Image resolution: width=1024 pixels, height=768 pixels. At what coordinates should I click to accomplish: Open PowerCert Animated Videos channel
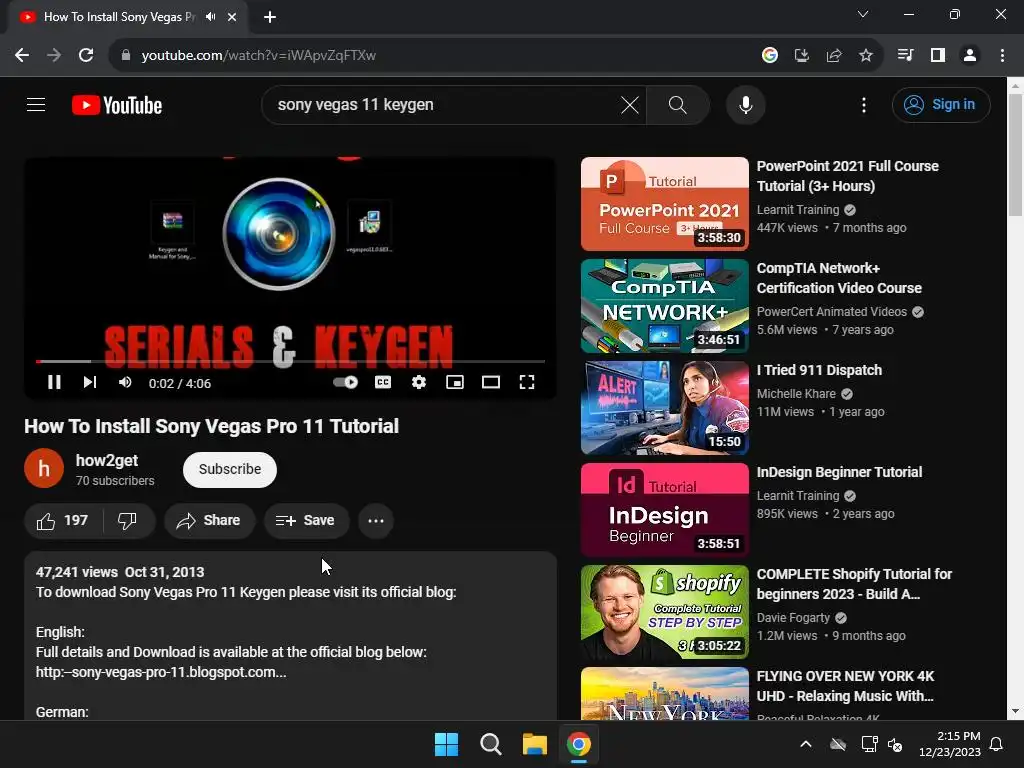(832, 312)
